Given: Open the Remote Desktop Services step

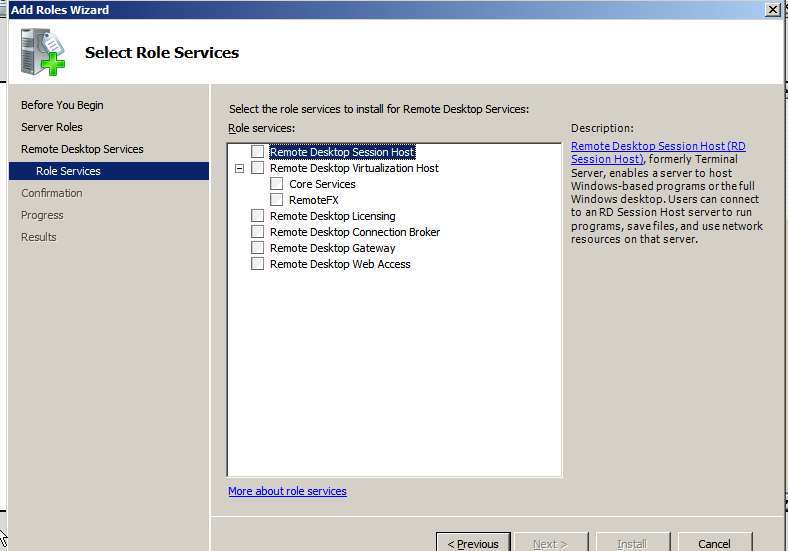Looking at the screenshot, I should coord(82,149).
